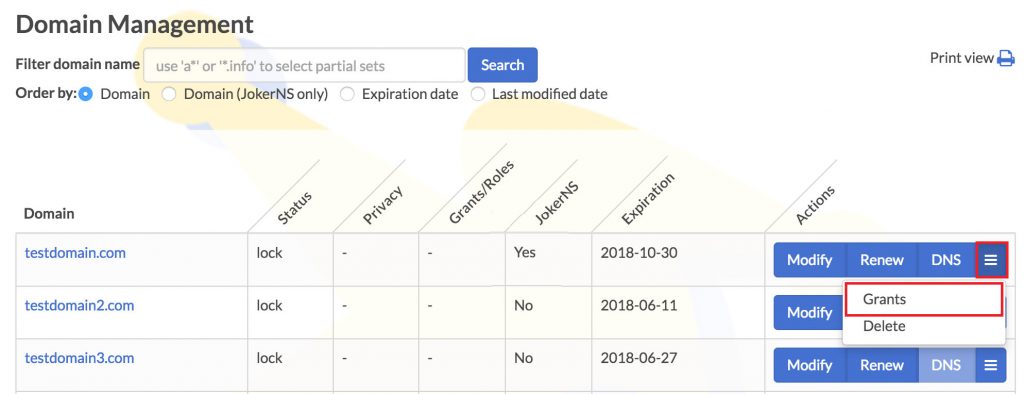Screen dimensions: 1024x394
Task: Select Domain (JokerNS only) radio button
Action: tap(169, 94)
